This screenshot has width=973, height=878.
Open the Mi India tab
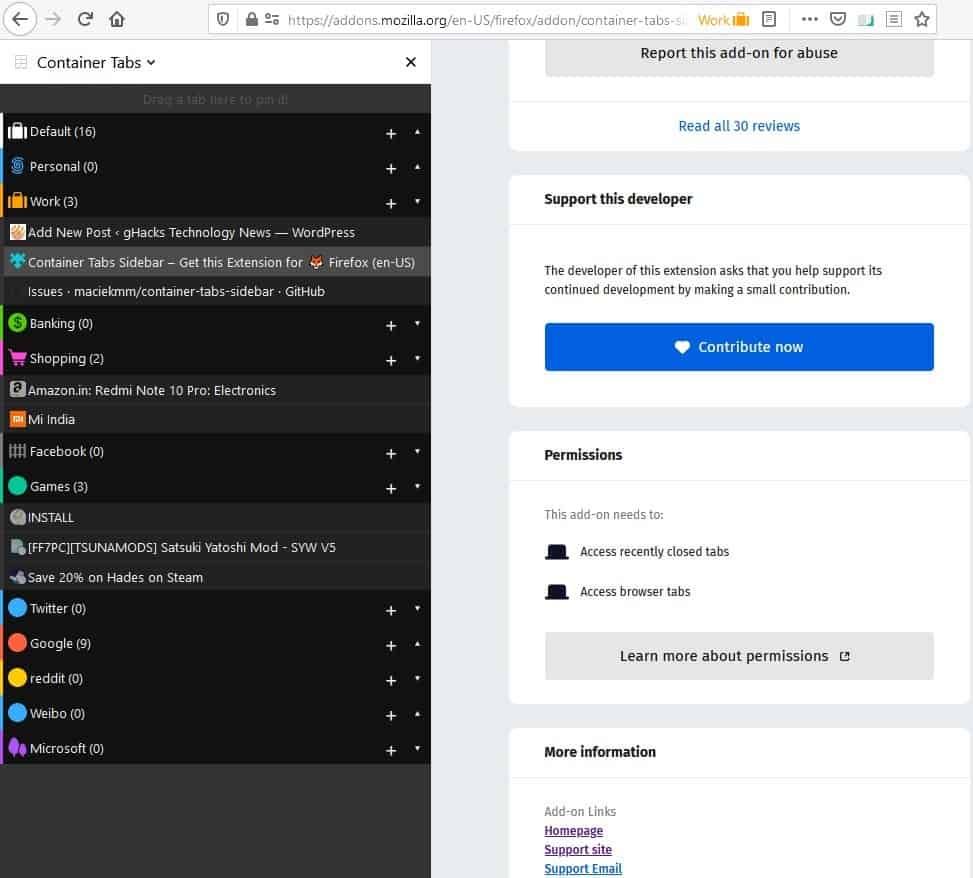pyautogui.click(x=217, y=419)
